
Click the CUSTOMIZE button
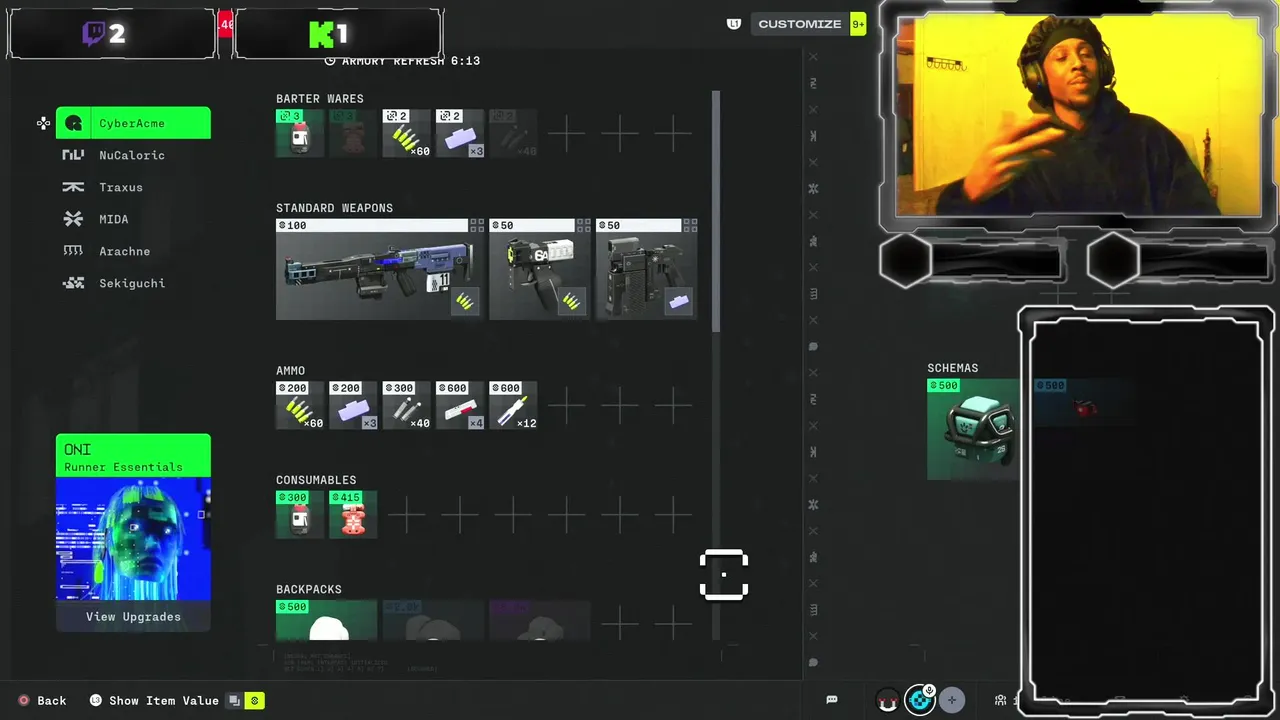pyautogui.click(x=800, y=24)
